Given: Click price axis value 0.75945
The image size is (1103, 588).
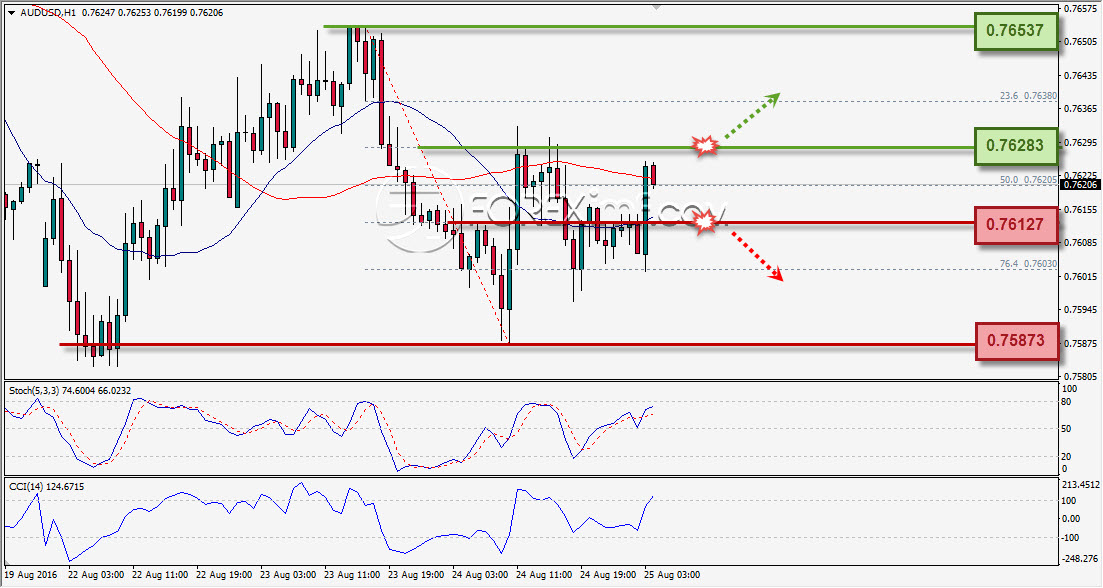Looking at the screenshot, I should click(1081, 309).
